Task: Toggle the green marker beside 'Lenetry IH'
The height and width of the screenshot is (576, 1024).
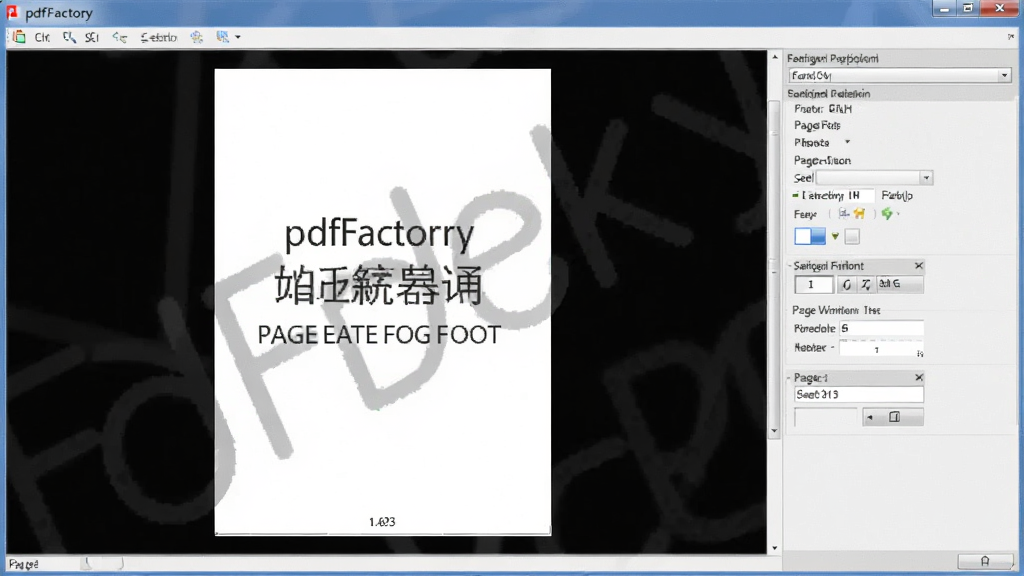Action: coord(795,195)
